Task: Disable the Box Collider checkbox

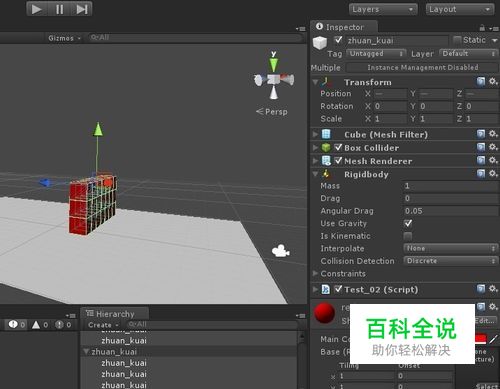Action: pos(338,147)
